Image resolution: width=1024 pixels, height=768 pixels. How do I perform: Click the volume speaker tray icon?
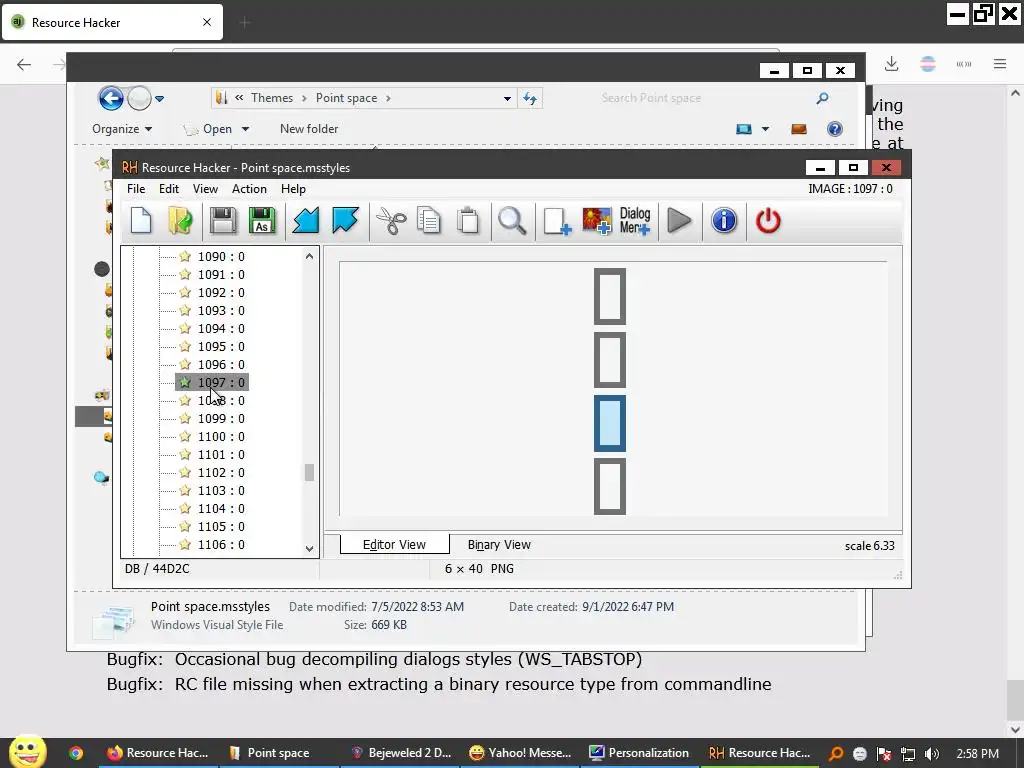point(932,754)
